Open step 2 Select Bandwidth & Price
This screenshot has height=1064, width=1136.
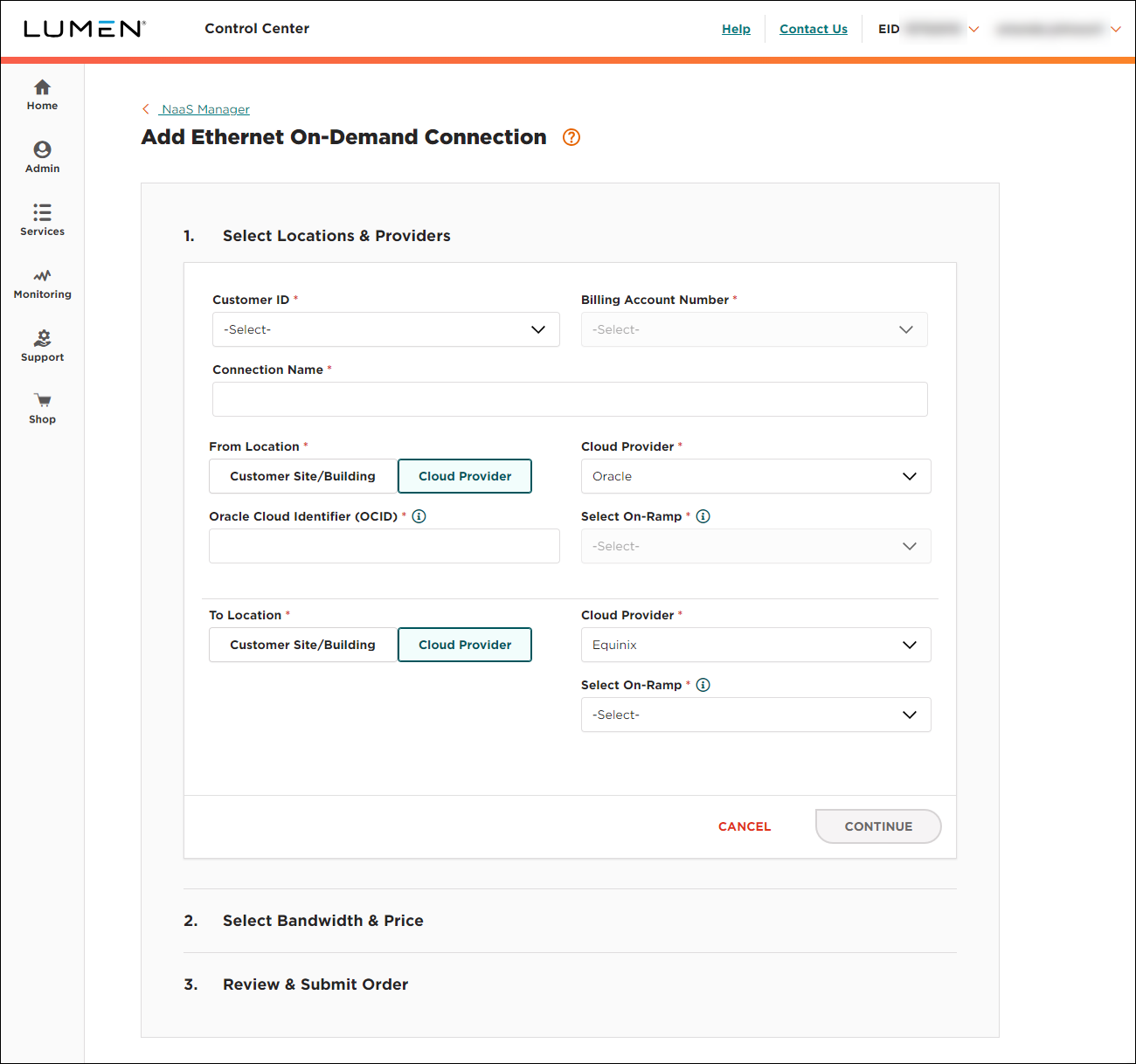[x=323, y=921]
